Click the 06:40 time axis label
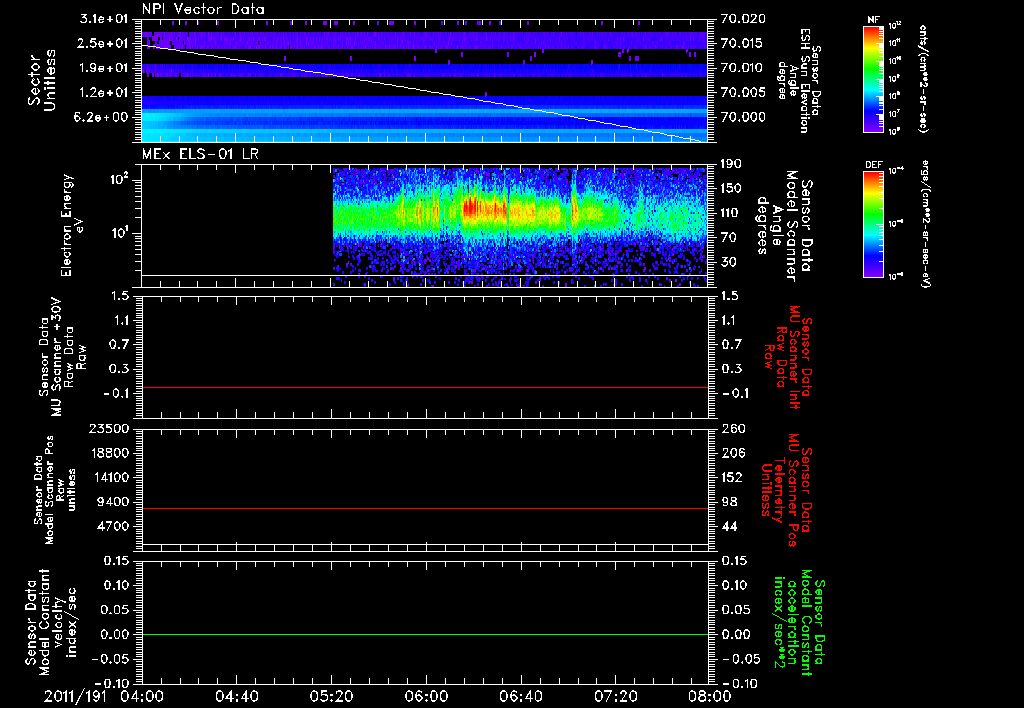The height and width of the screenshot is (708, 1024). [519, 695]
